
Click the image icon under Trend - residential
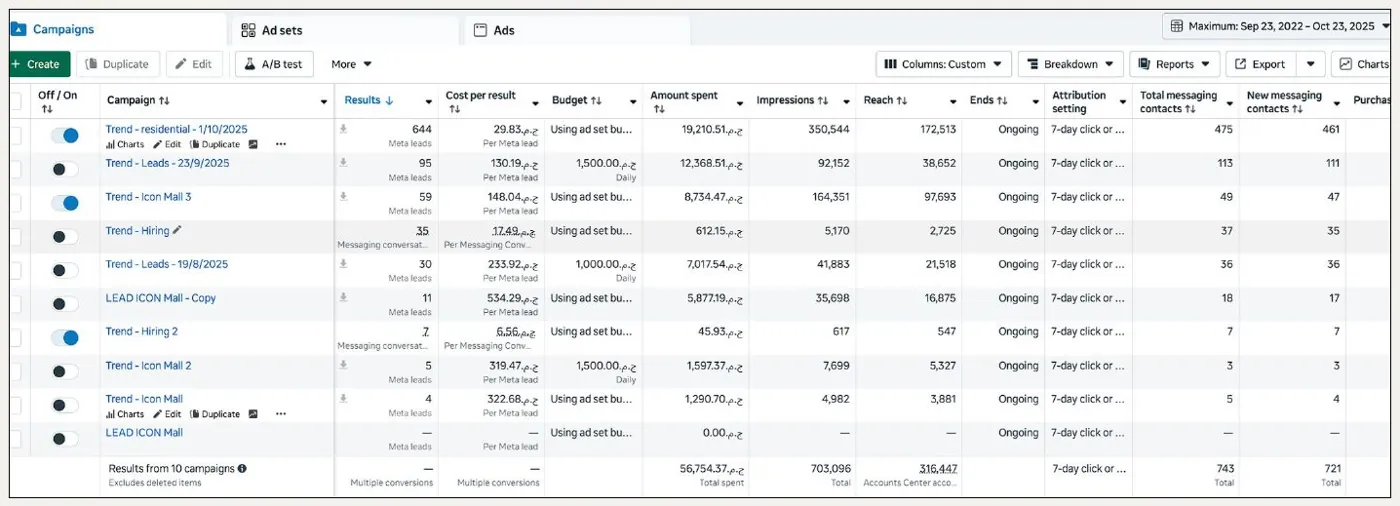coord(253,144)
